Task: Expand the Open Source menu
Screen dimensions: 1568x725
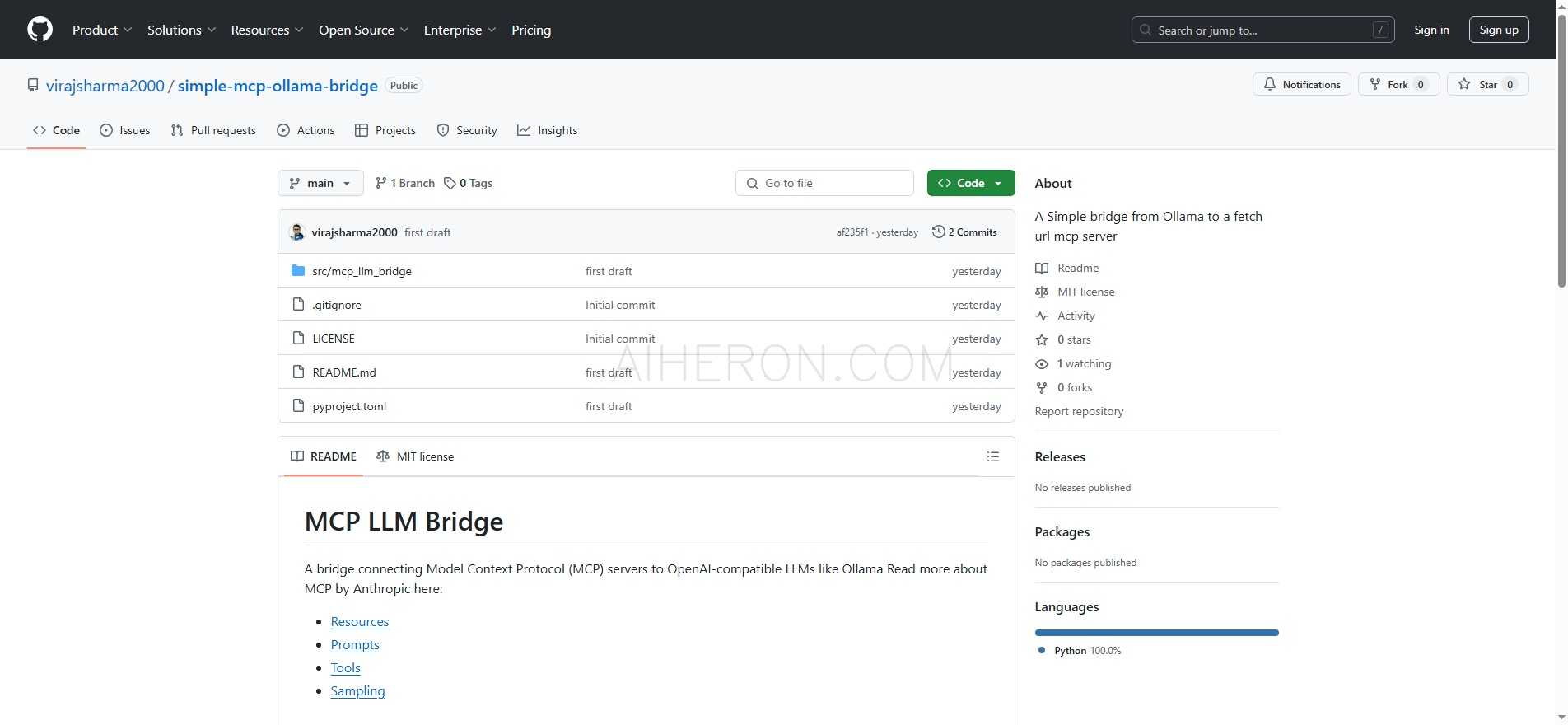Action: (364, 30)
